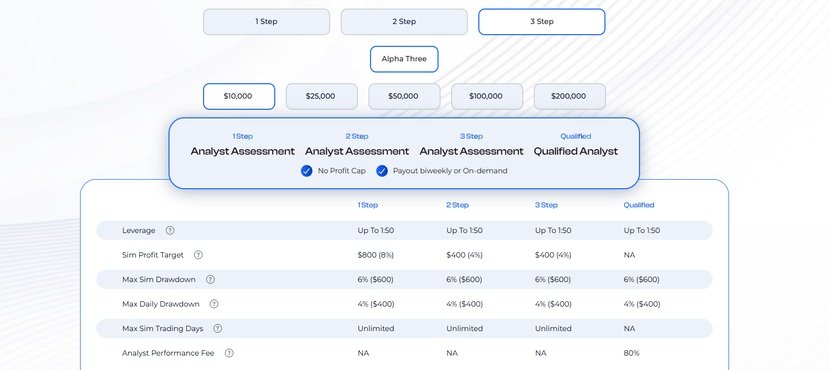The image size is (830, 370).
Task: Click the Max Sim Drawdown row label
Action: click(159, 279)
